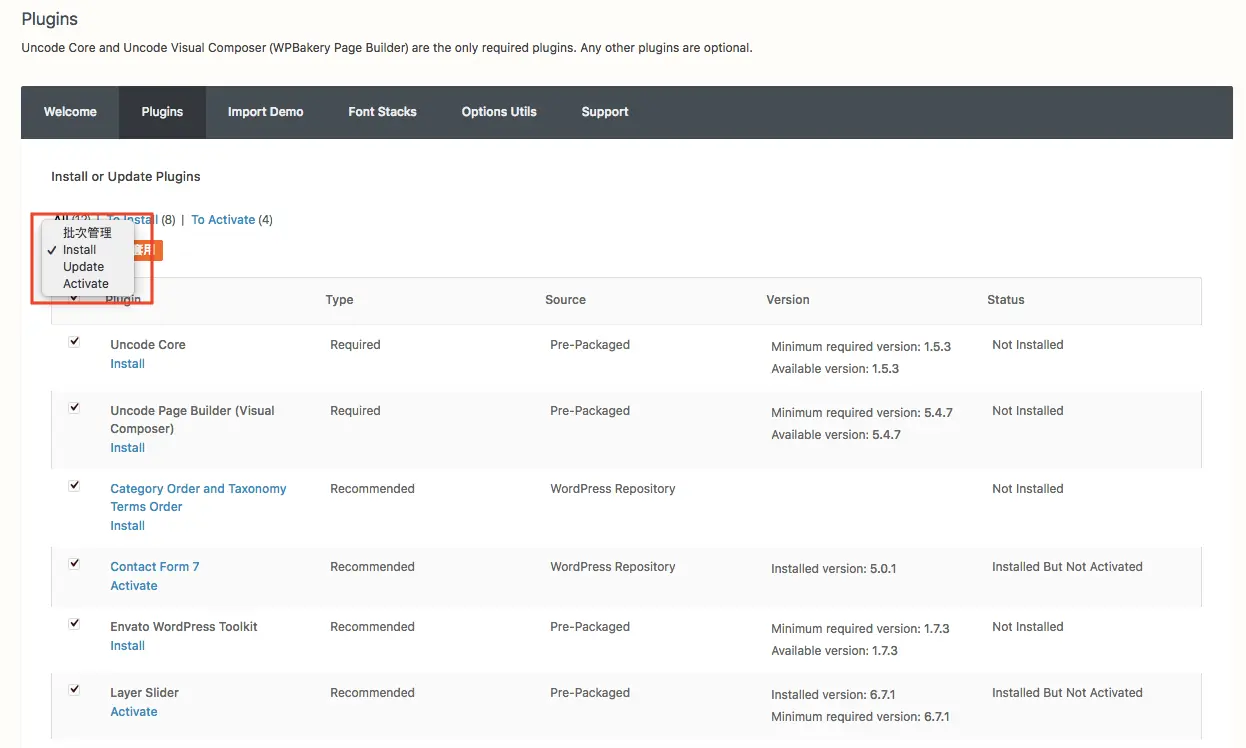Click the Type column header
This screenshot has width=1246, height=748.
[x=339, y=300]
